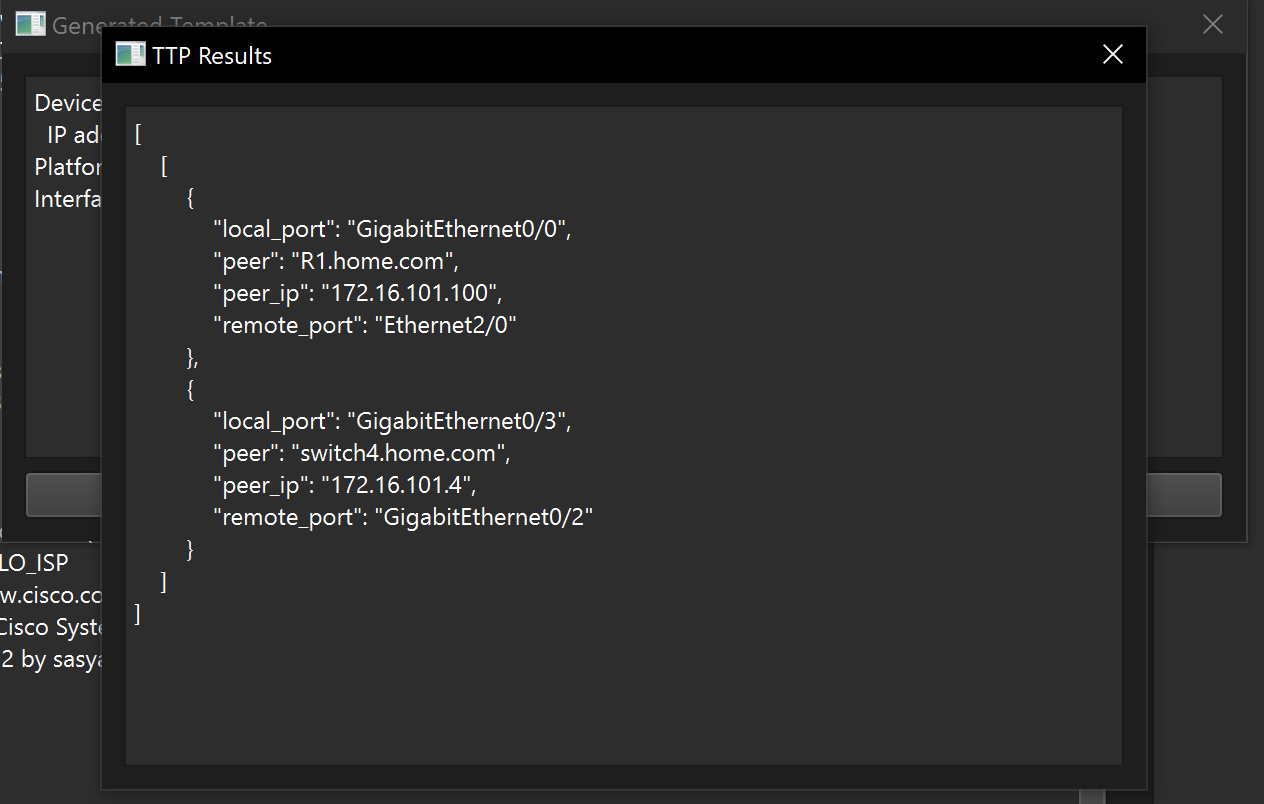
Task: Click the scrollbar handle at bottom right edge
Action: click(x=1092, y=796)
